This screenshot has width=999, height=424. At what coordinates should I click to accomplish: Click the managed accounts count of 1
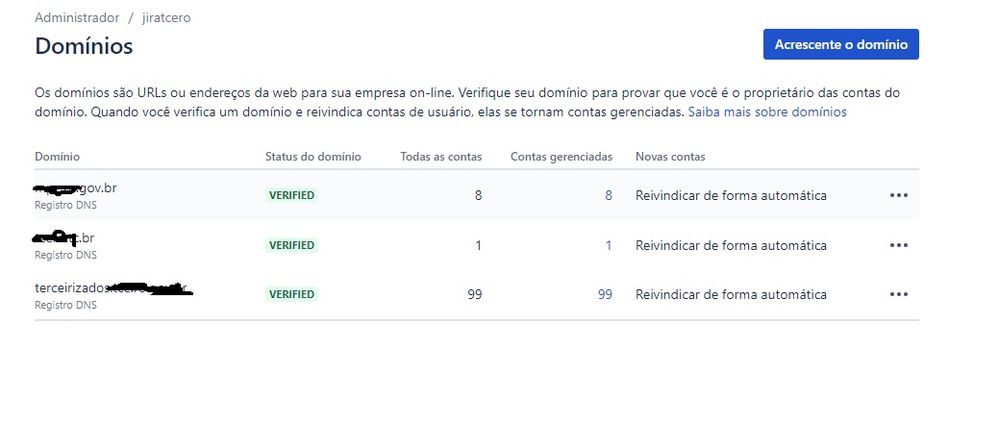pyautogui.click(x=608, y=245)
